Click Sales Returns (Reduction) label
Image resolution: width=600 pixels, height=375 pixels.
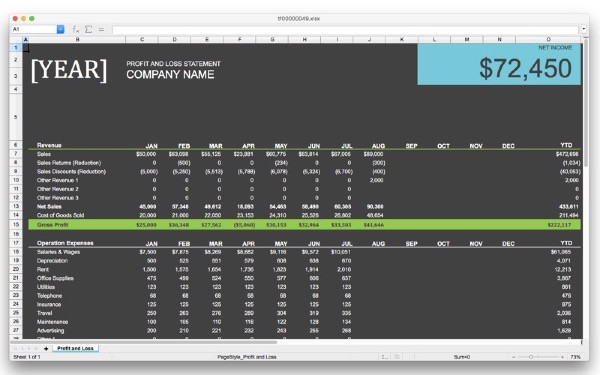pyautogui.click(x=69, y=163)
